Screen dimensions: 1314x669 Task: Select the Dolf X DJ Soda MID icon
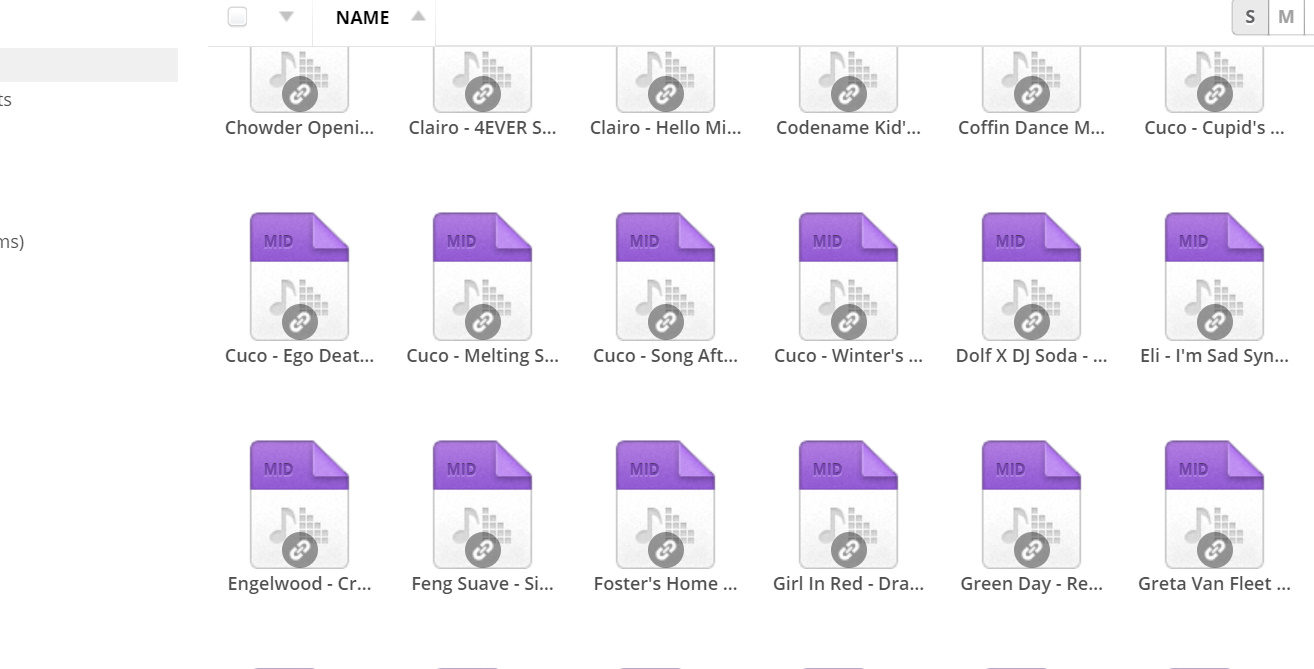(x=1031, y=276)
